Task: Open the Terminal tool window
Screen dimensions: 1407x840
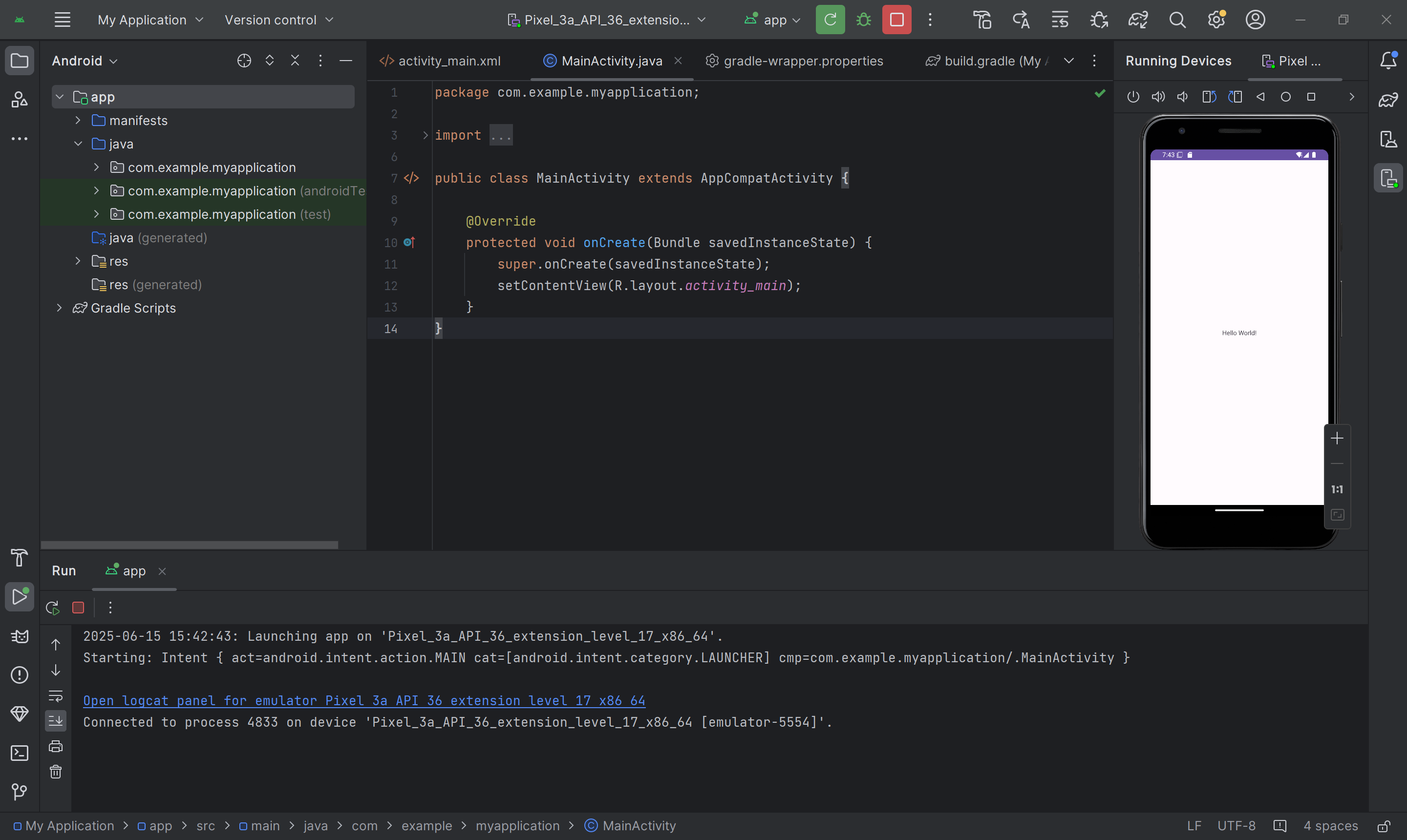Action: [x=19, y=753]
